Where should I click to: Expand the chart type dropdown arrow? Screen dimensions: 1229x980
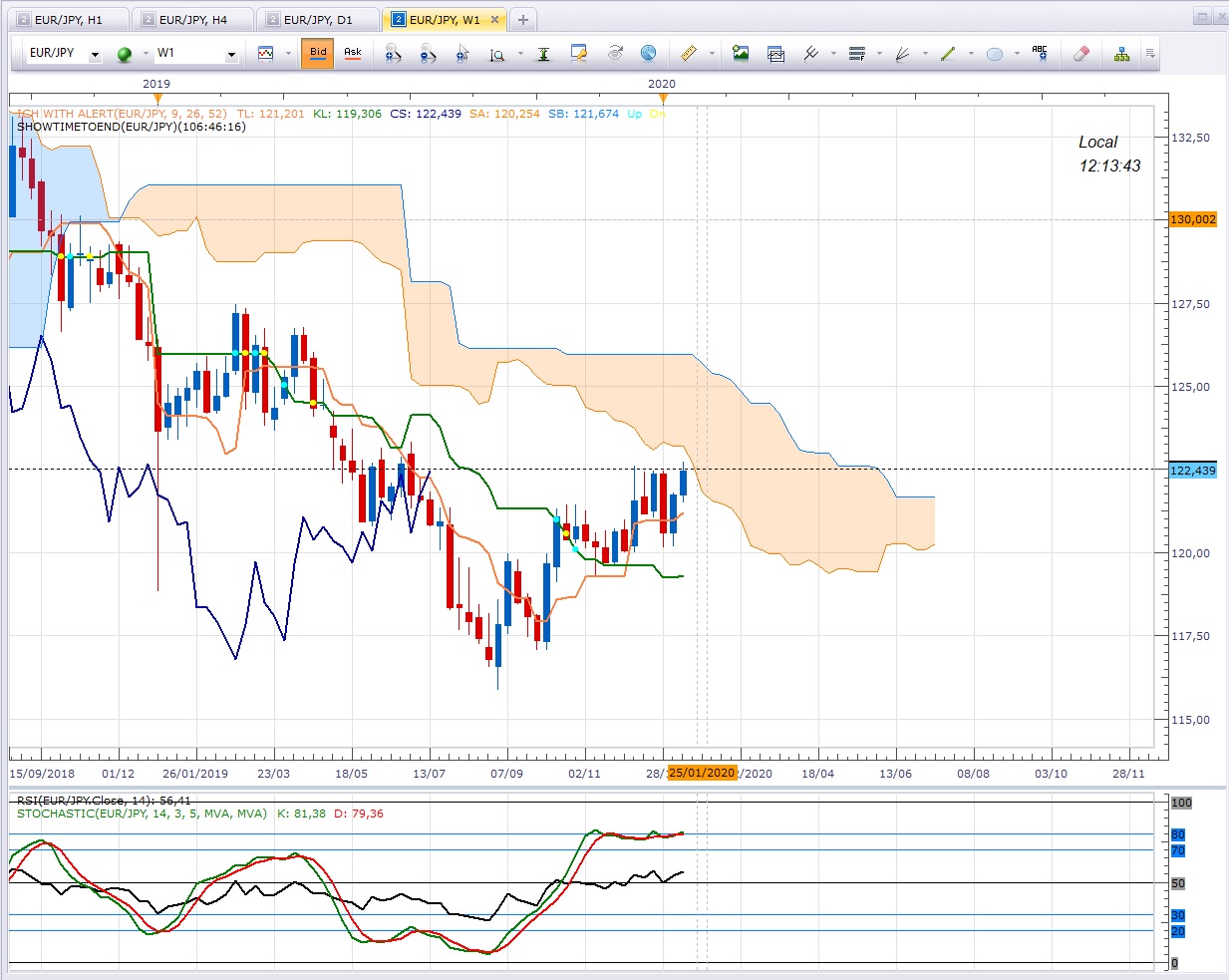tap(288, 54)
